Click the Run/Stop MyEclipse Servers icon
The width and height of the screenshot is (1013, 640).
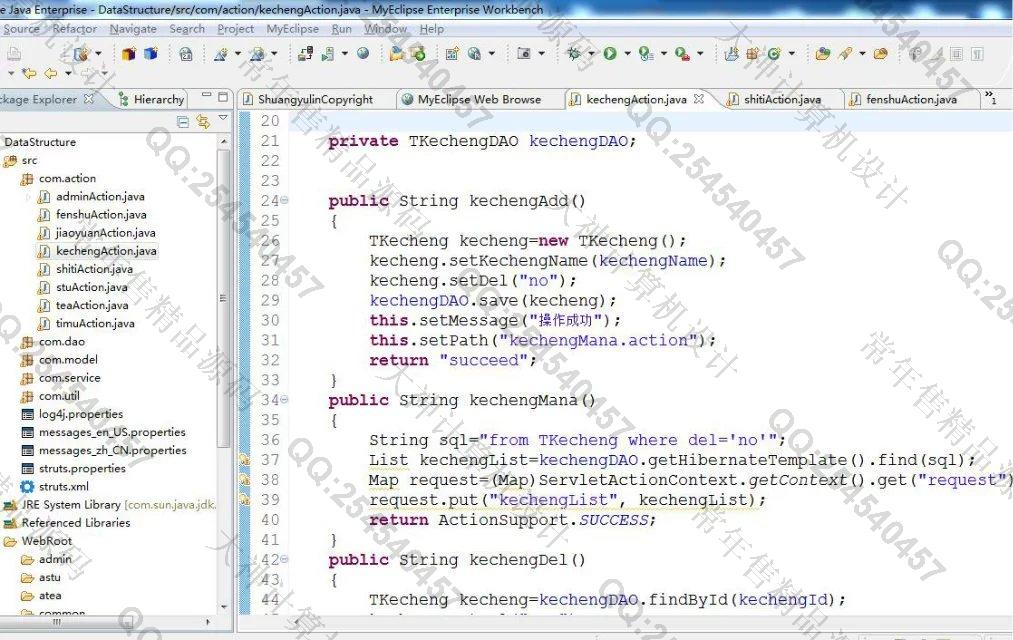[328, 54]
